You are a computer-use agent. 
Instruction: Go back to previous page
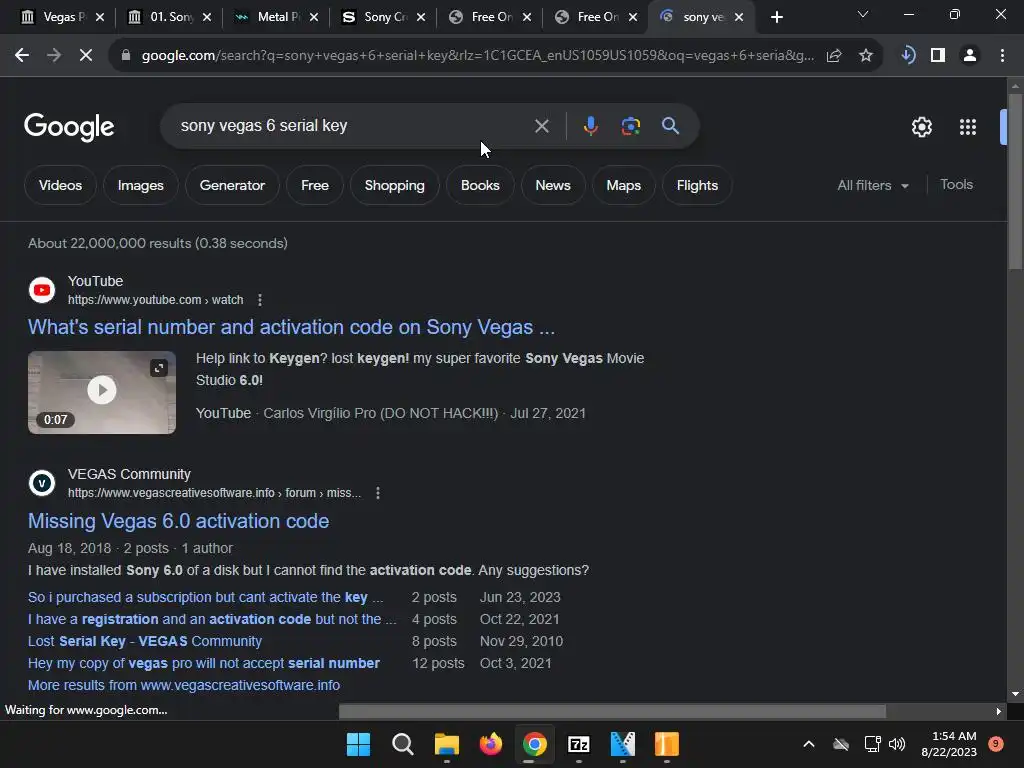[22, 56]
